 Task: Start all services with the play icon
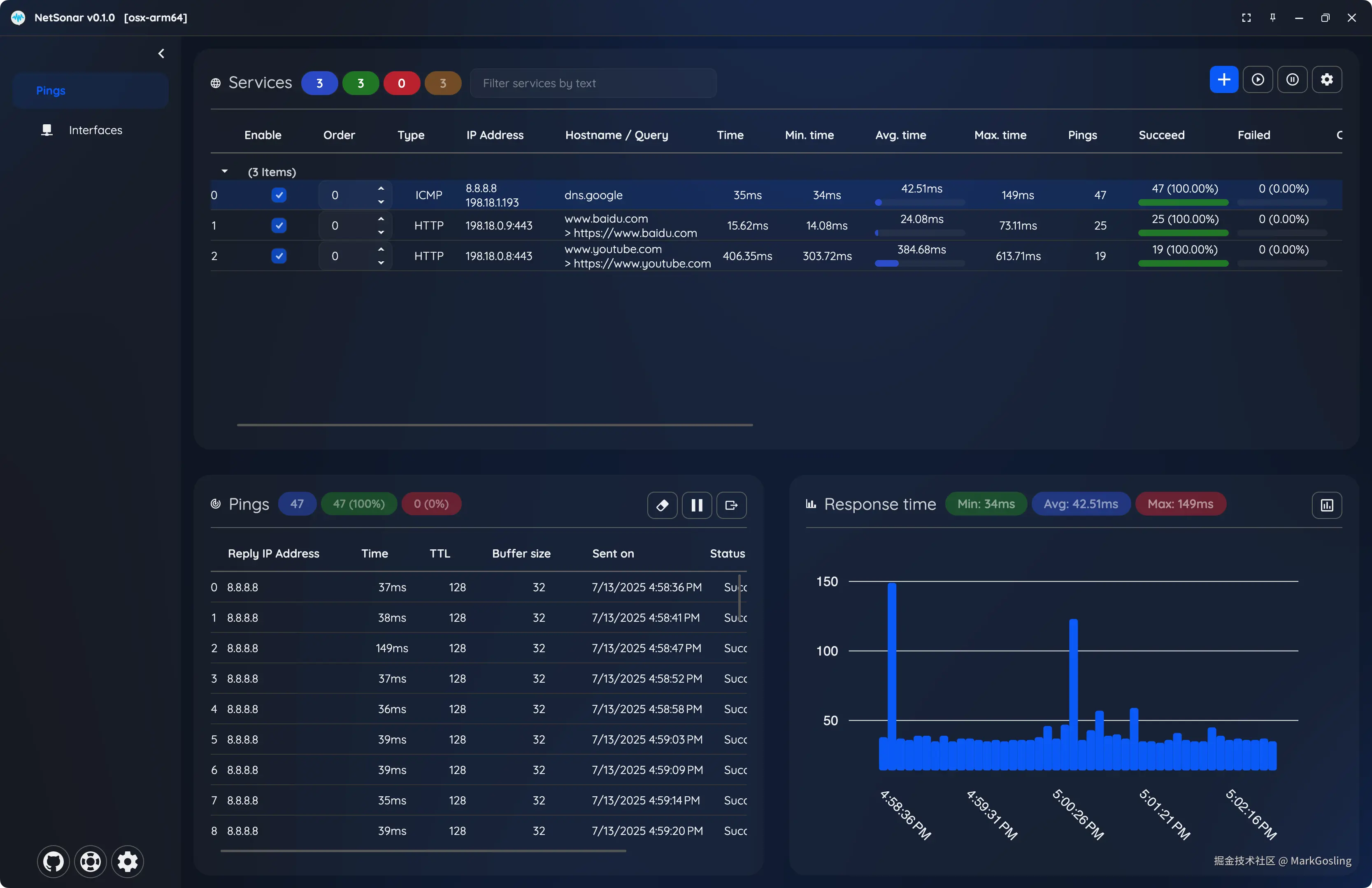click(1258, 79)
